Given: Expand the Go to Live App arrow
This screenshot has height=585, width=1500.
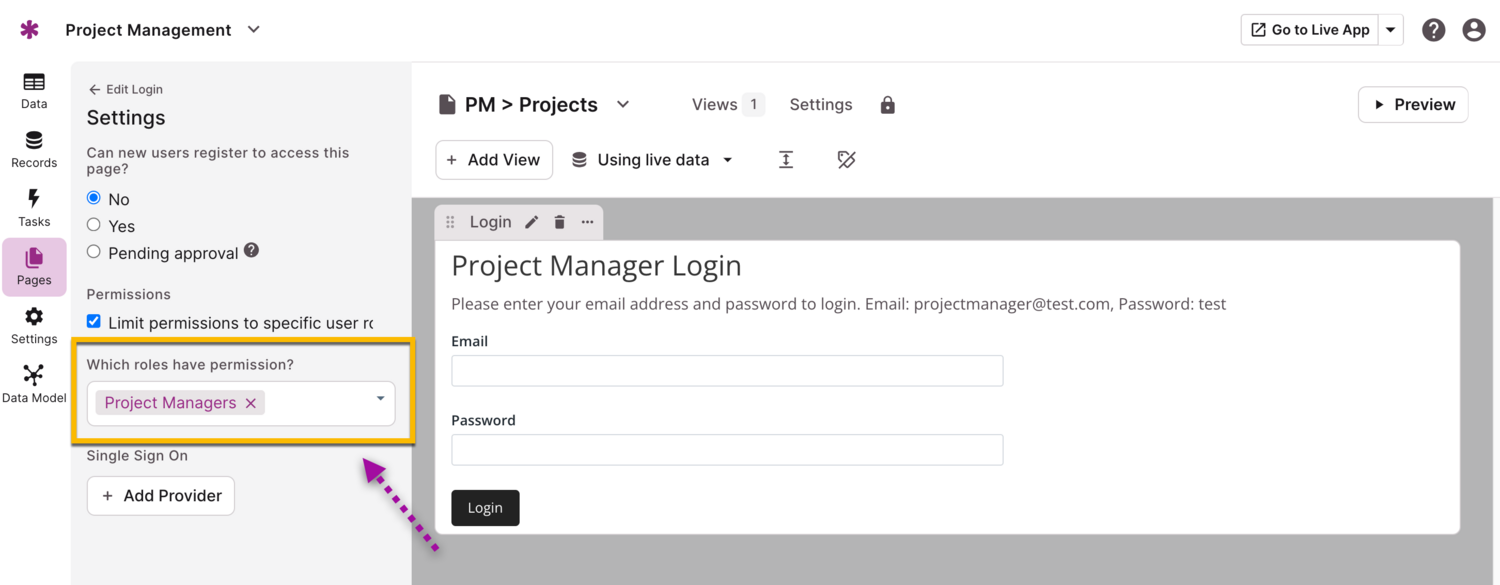Looking at the screenshot, I should click(x=1391, y=30).
